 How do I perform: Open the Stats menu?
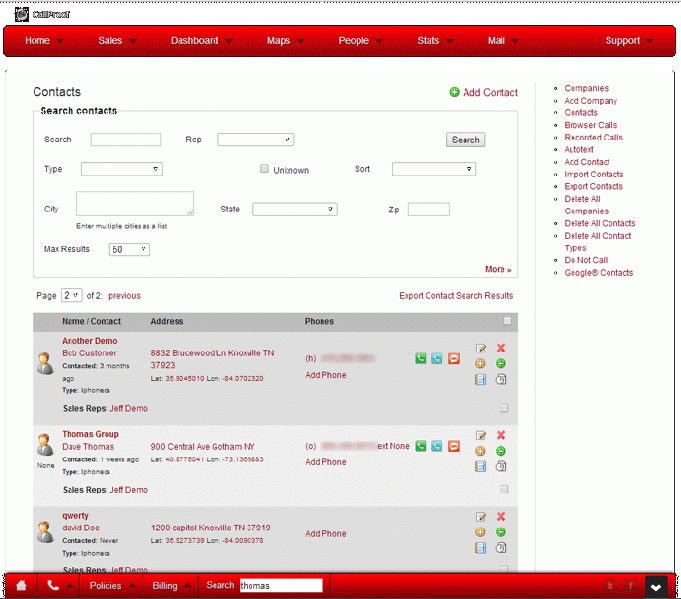[435, 40]
